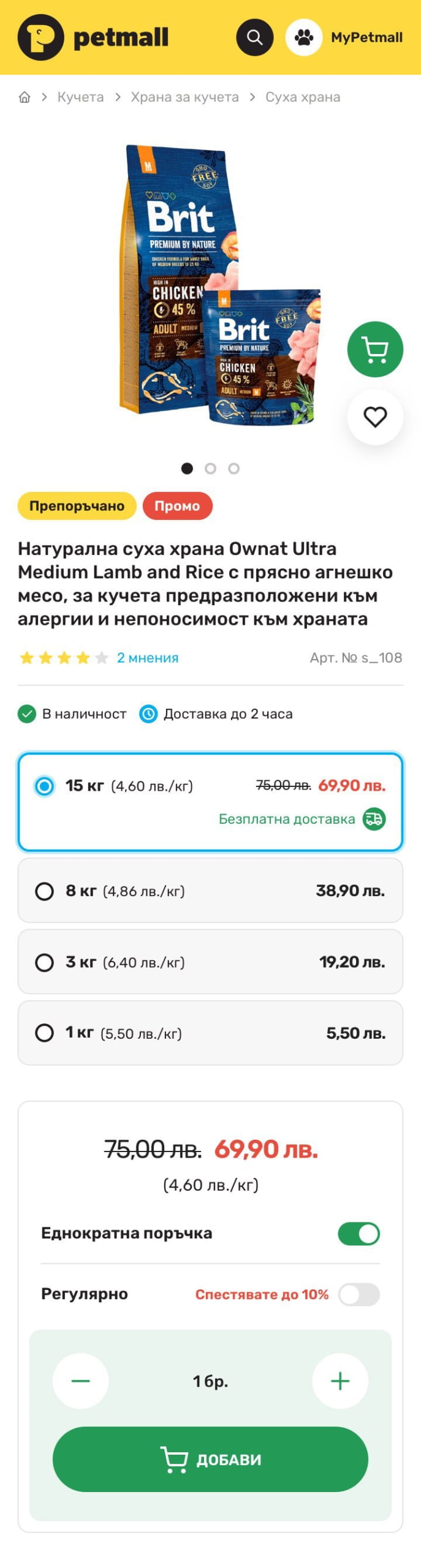This screenshot has width=421, height=1568.
Task: Open the 2 мнения reviews link
Action: tap(148, 658)
